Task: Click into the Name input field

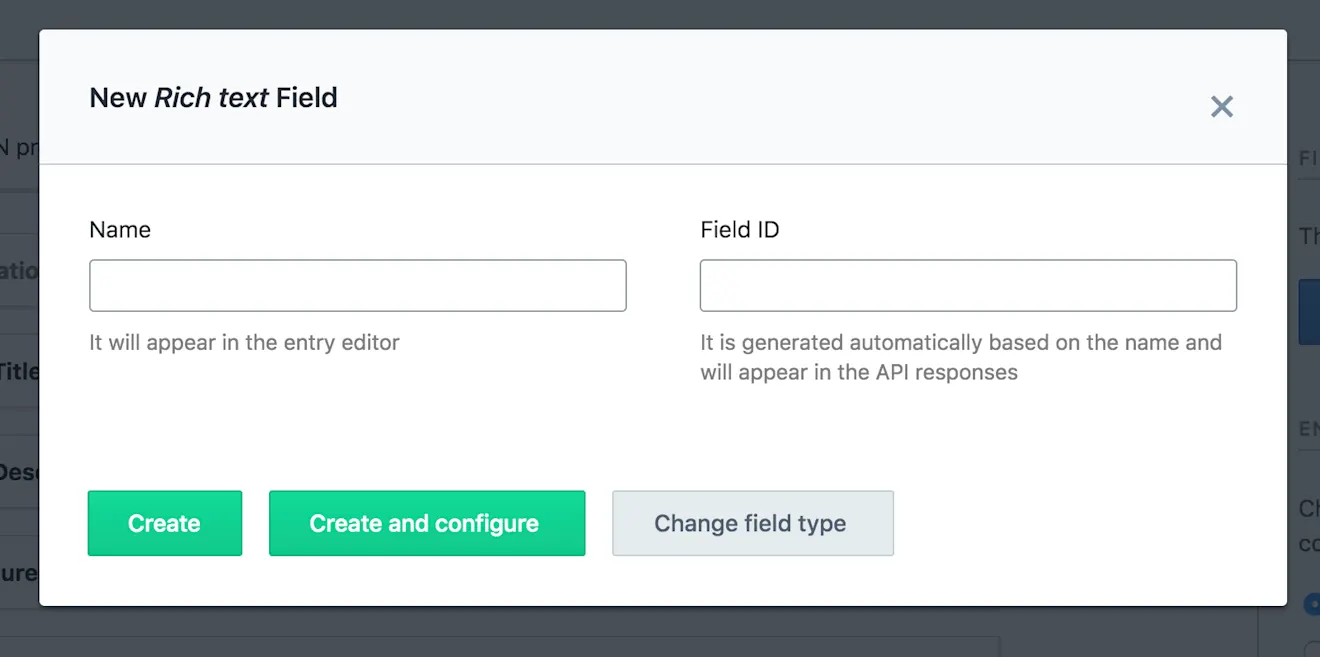Action: [358, 285]
